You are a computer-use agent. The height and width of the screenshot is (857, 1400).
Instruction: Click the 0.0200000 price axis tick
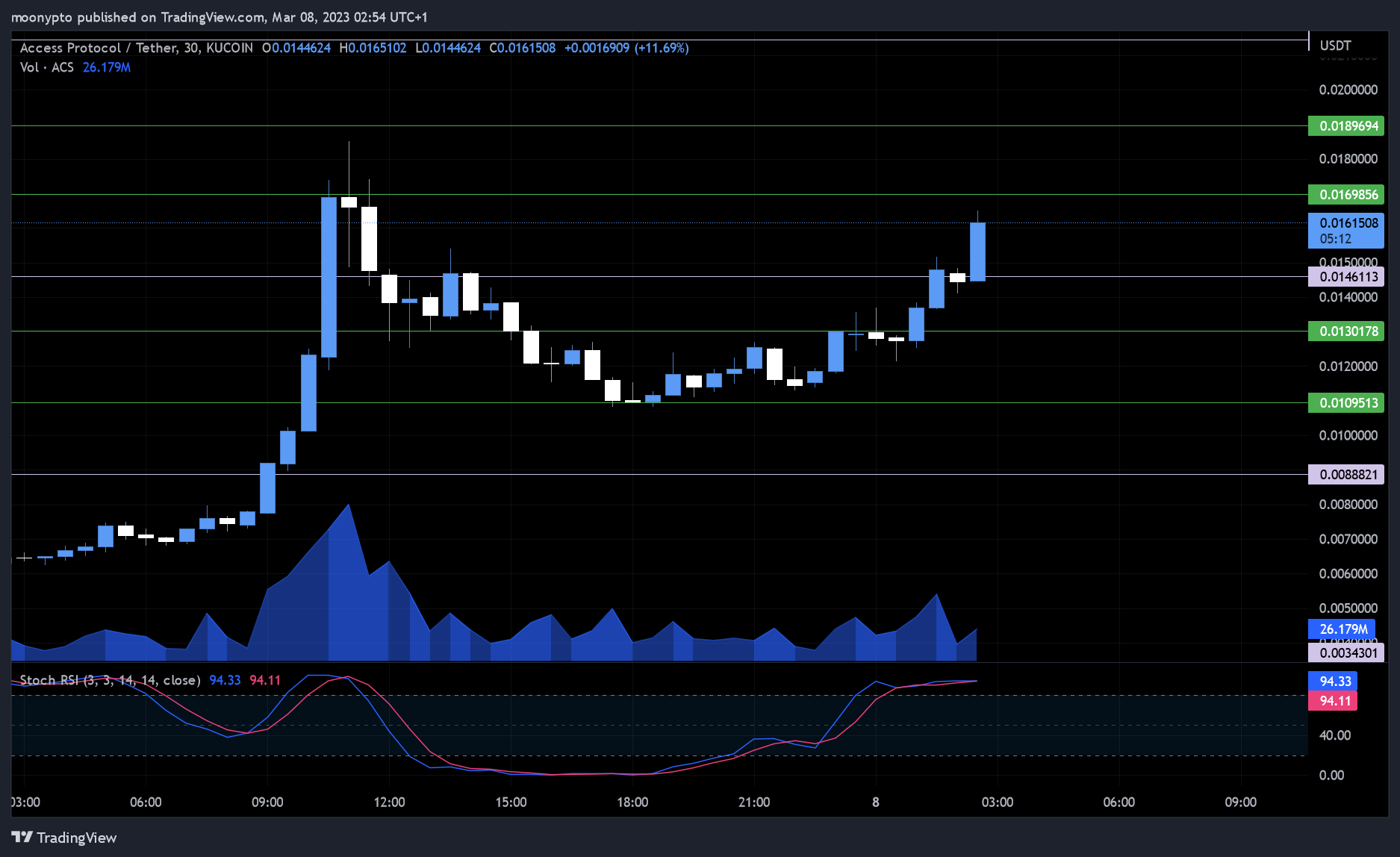(x=1348, y=90)
